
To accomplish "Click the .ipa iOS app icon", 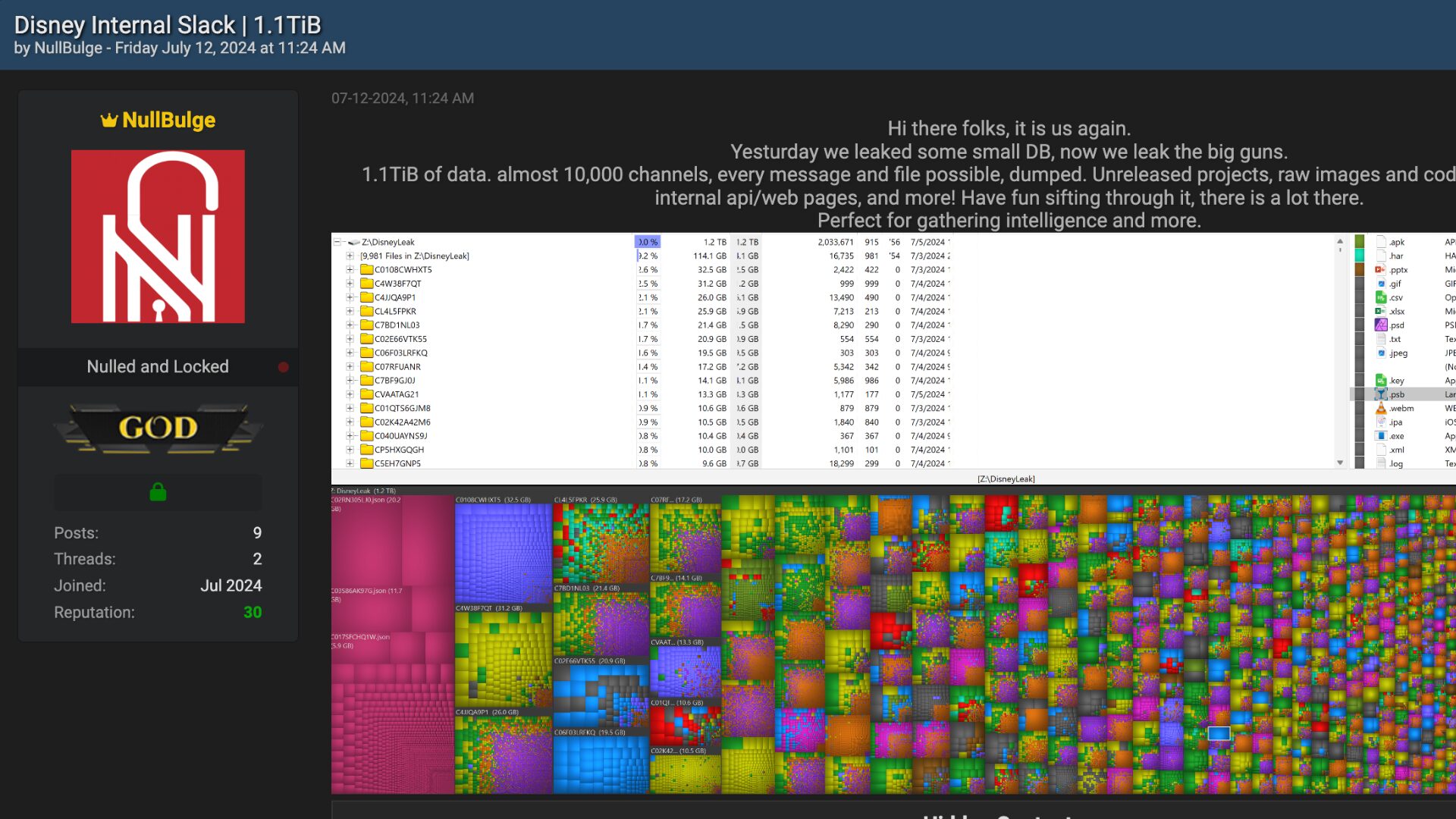I will 1381,422.
